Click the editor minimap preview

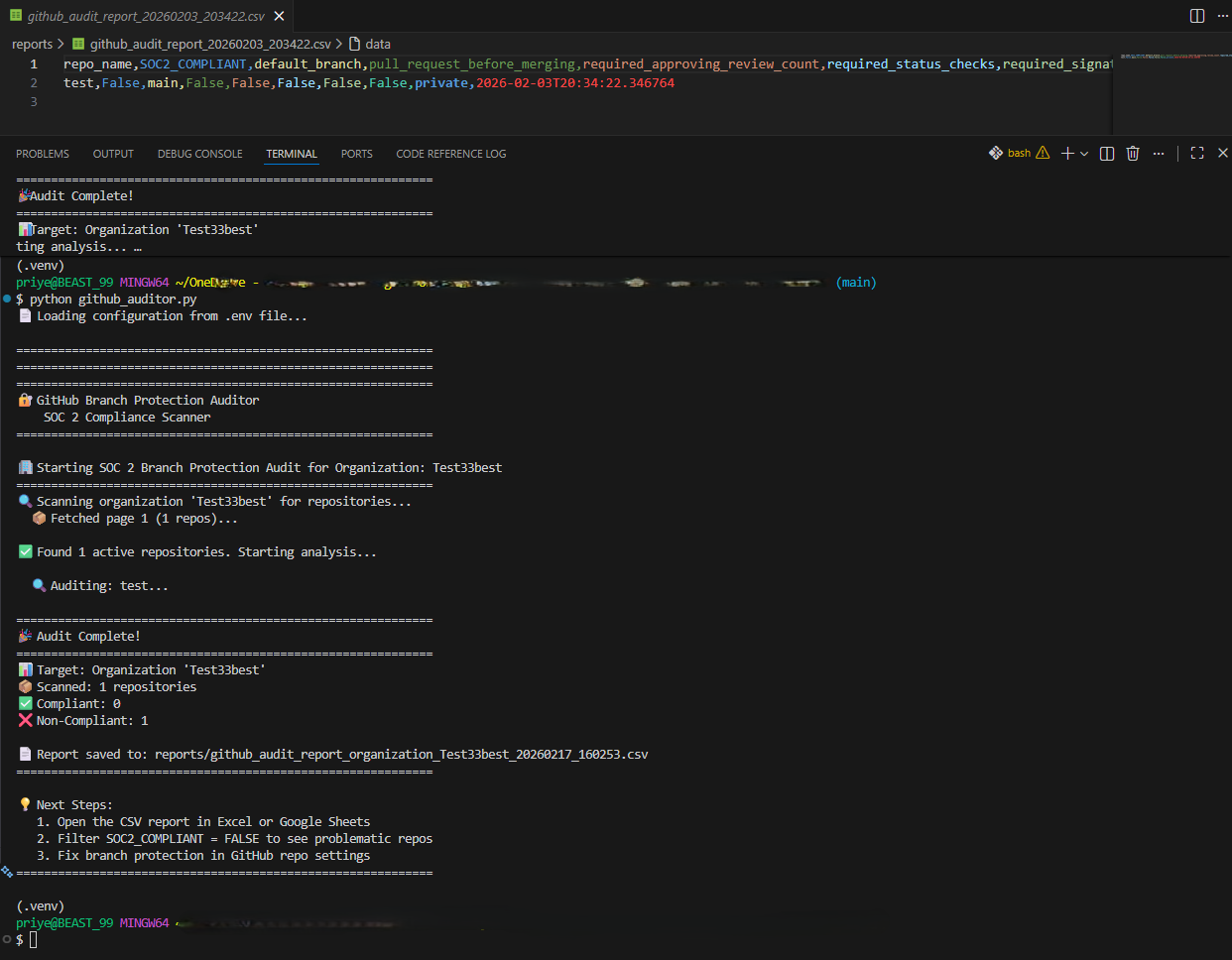pyautogui.click(x=1171, y=58)
